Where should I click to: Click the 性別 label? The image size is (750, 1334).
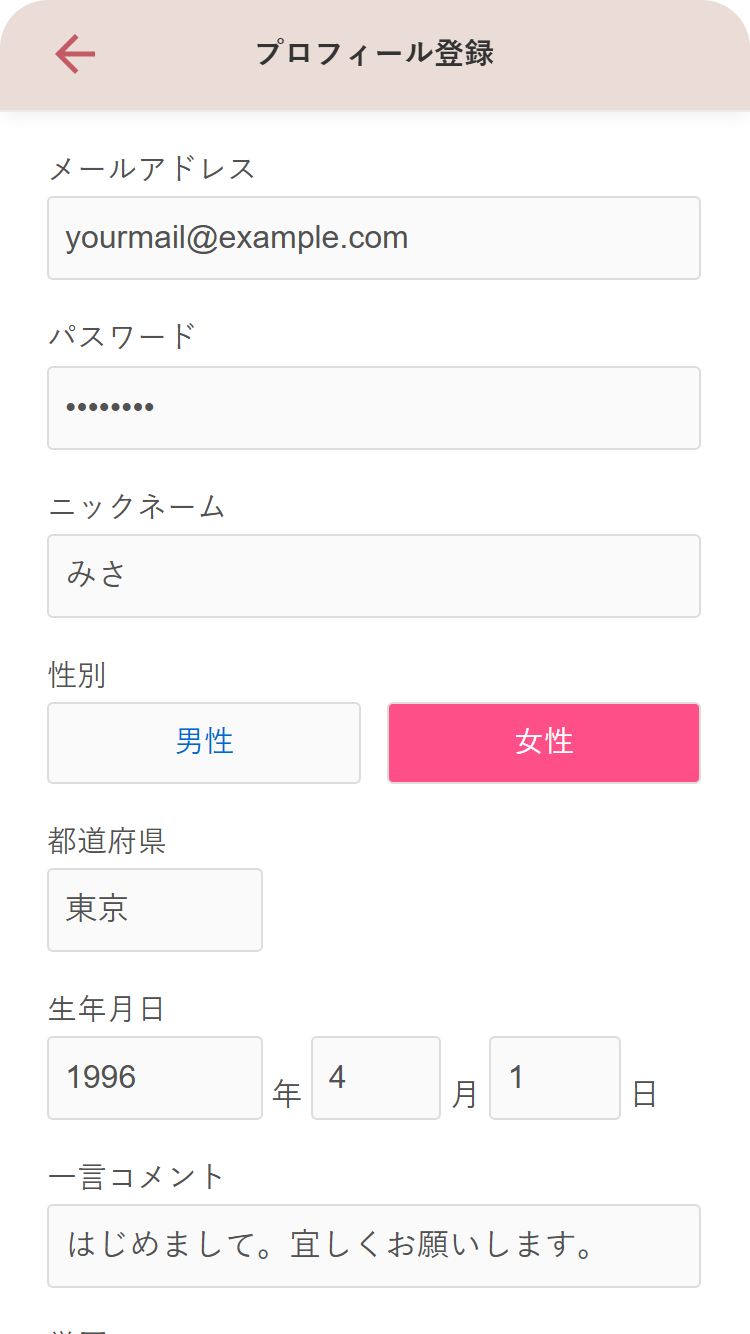77,676
